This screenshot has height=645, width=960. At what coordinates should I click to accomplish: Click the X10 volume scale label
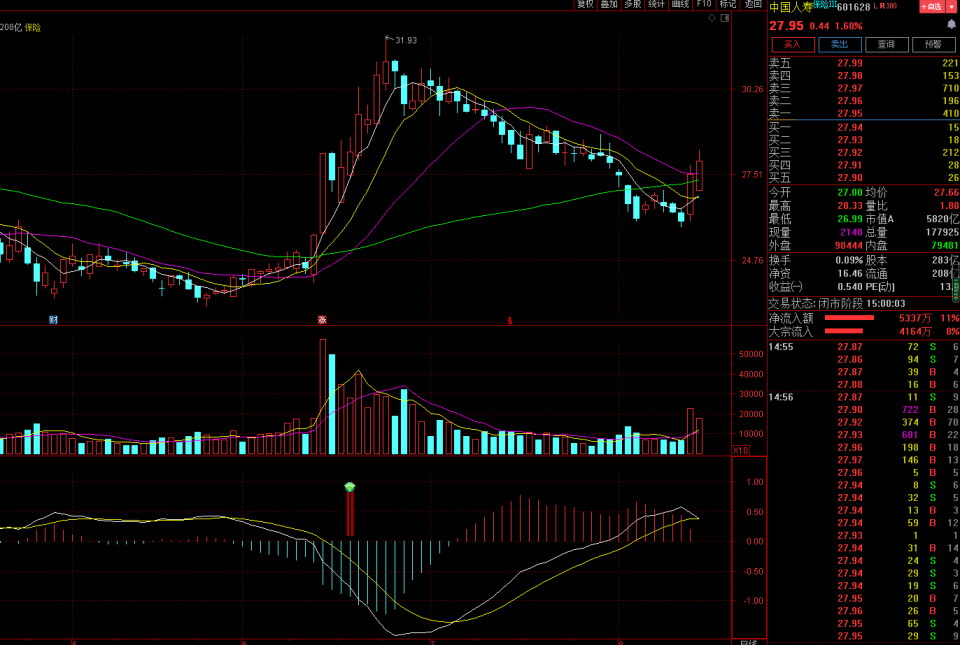tap(741, 450)
